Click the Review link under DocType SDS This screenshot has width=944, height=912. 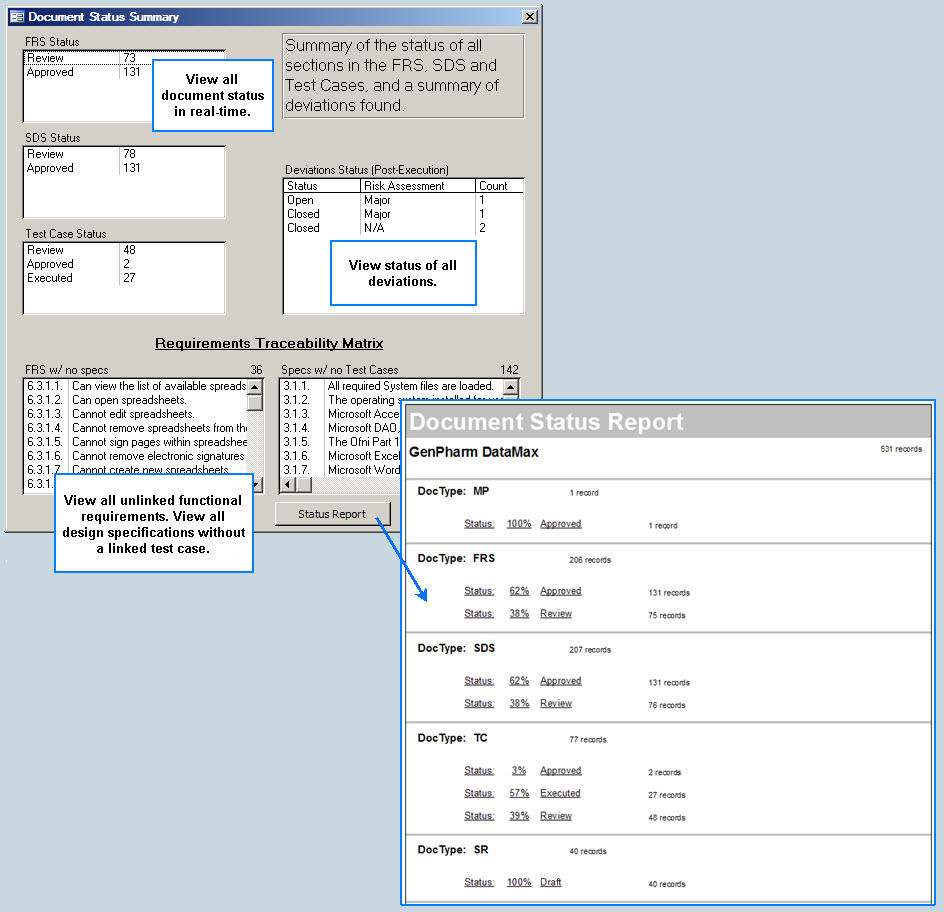click(x=556, y=703)
